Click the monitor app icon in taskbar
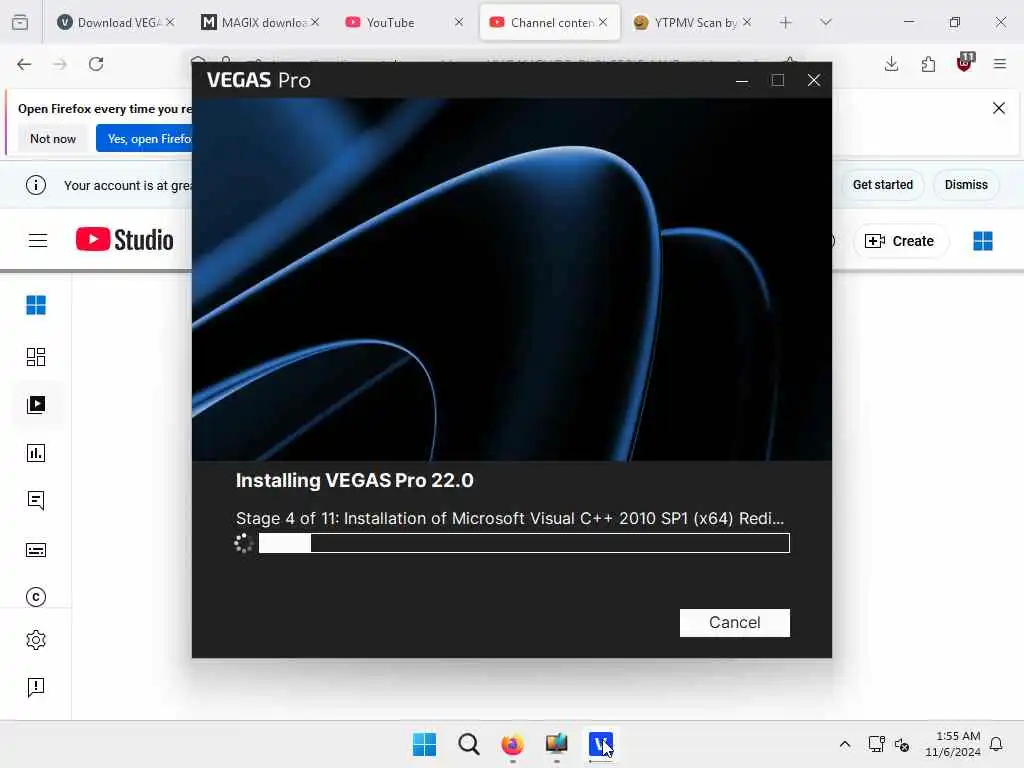The width and height of the screenshot is (1024, 768). [x=556, y=744]
